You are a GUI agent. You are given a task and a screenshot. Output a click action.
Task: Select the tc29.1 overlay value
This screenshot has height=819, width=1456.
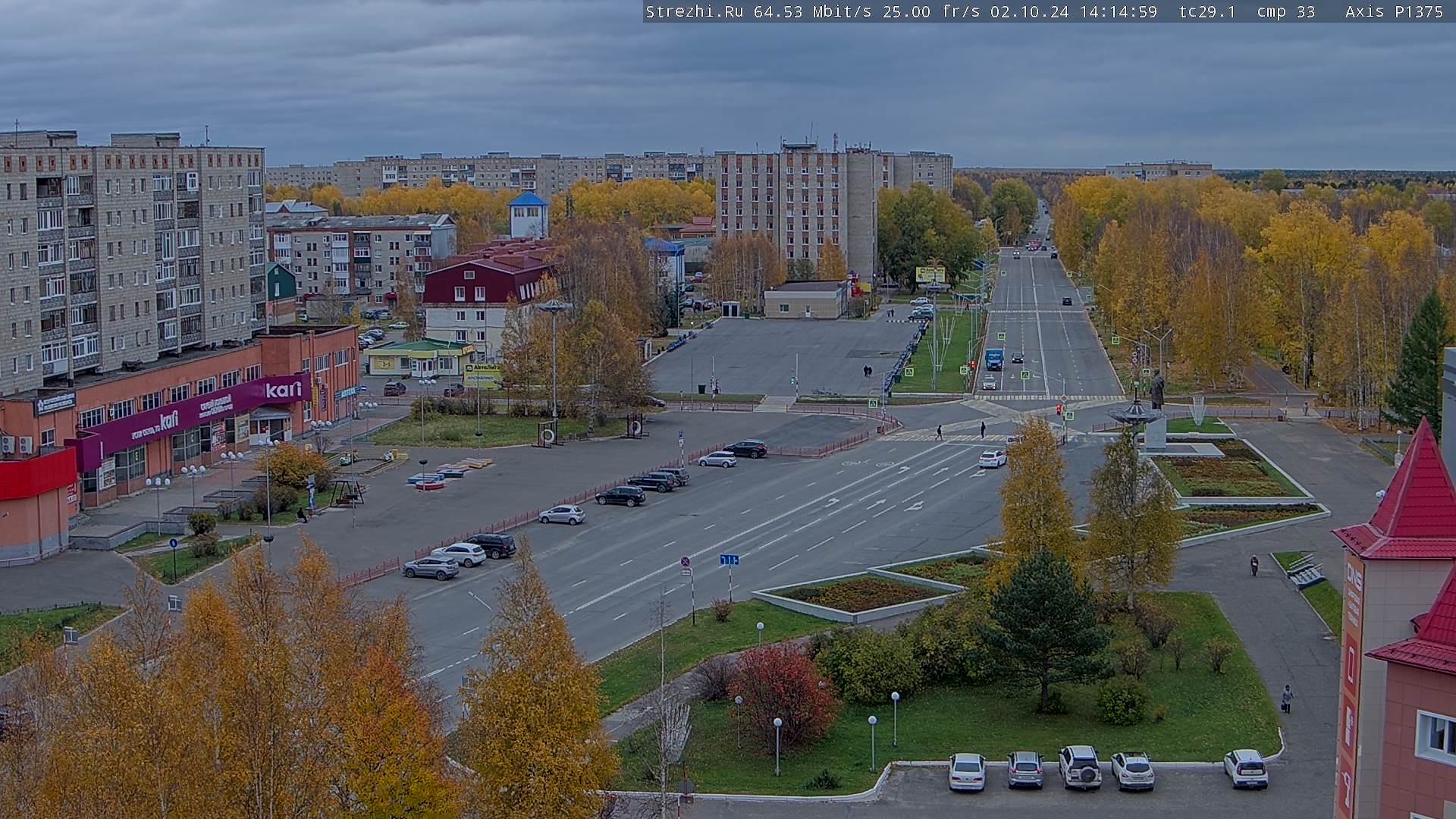[x=1207, y=11]
